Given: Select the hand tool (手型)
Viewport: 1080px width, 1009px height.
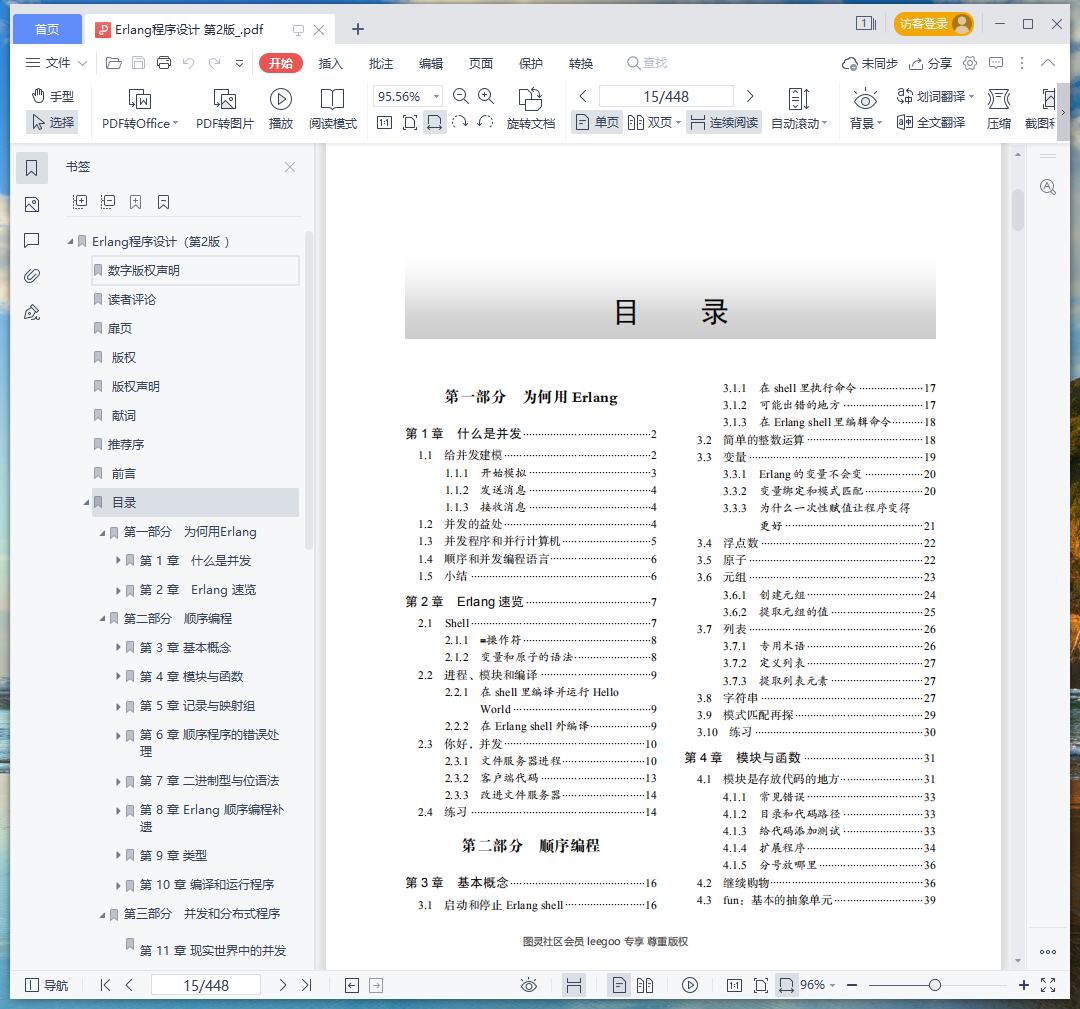Looking at the screenshot, I should (53, 96).
